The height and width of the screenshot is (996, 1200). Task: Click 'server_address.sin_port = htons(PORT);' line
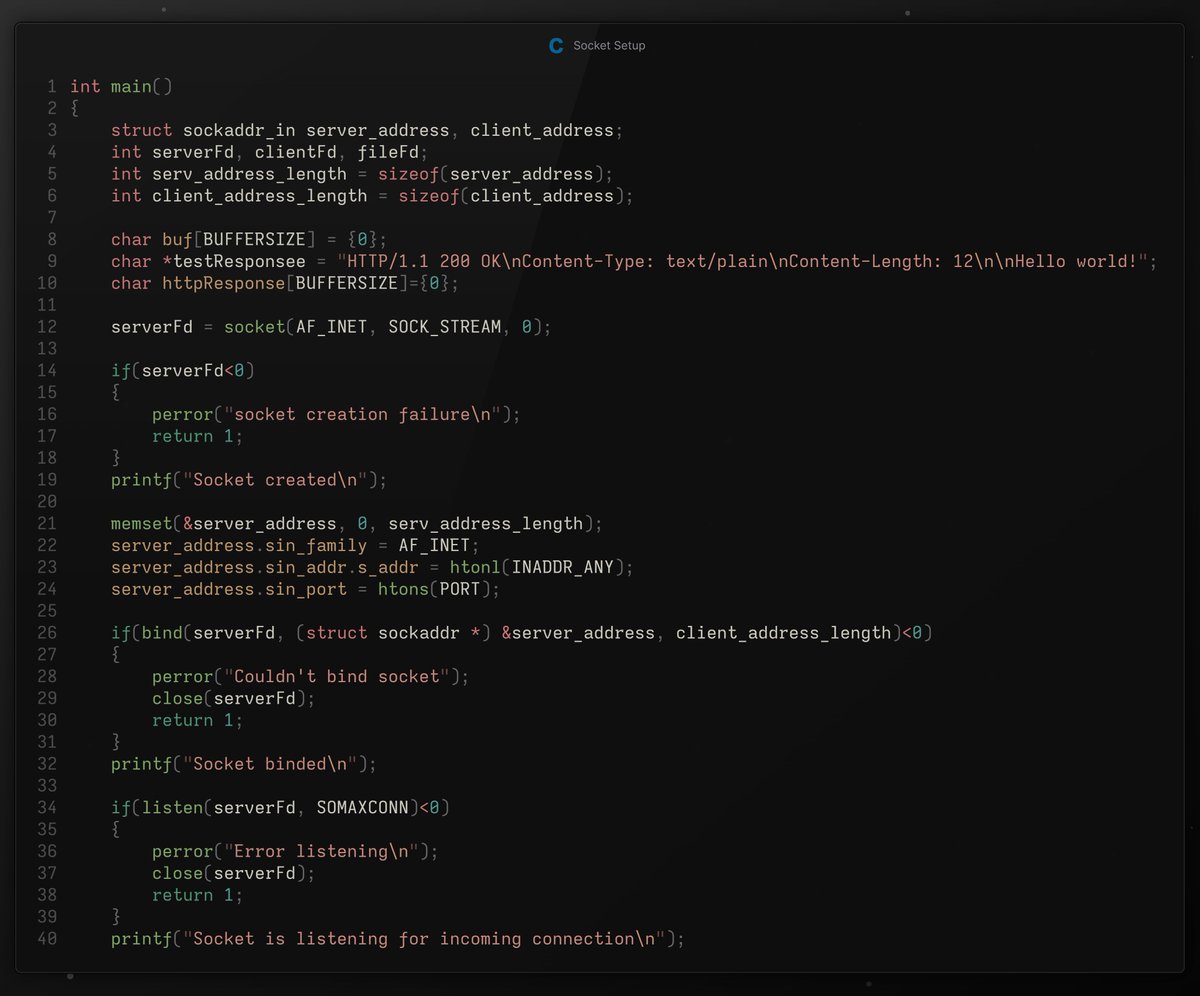(306, 590)
